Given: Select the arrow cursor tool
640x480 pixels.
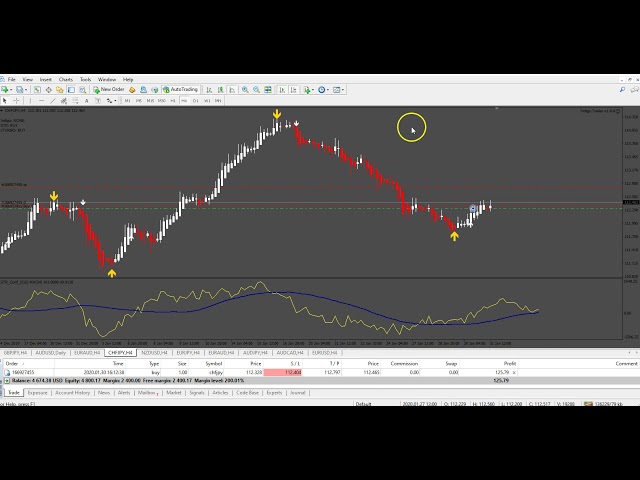Looking at the screenshot, I should pos(5,100).
